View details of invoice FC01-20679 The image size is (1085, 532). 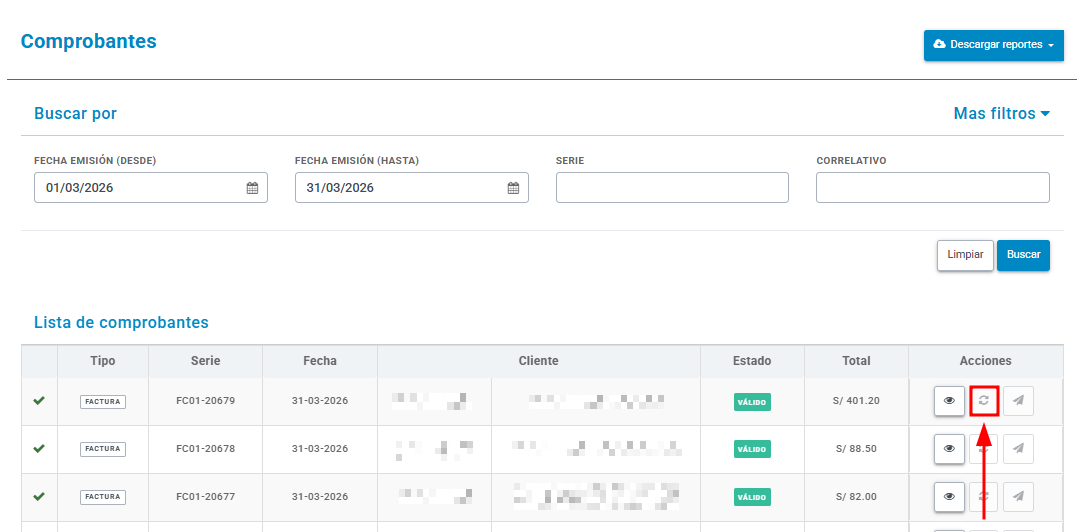click(949, 401)
